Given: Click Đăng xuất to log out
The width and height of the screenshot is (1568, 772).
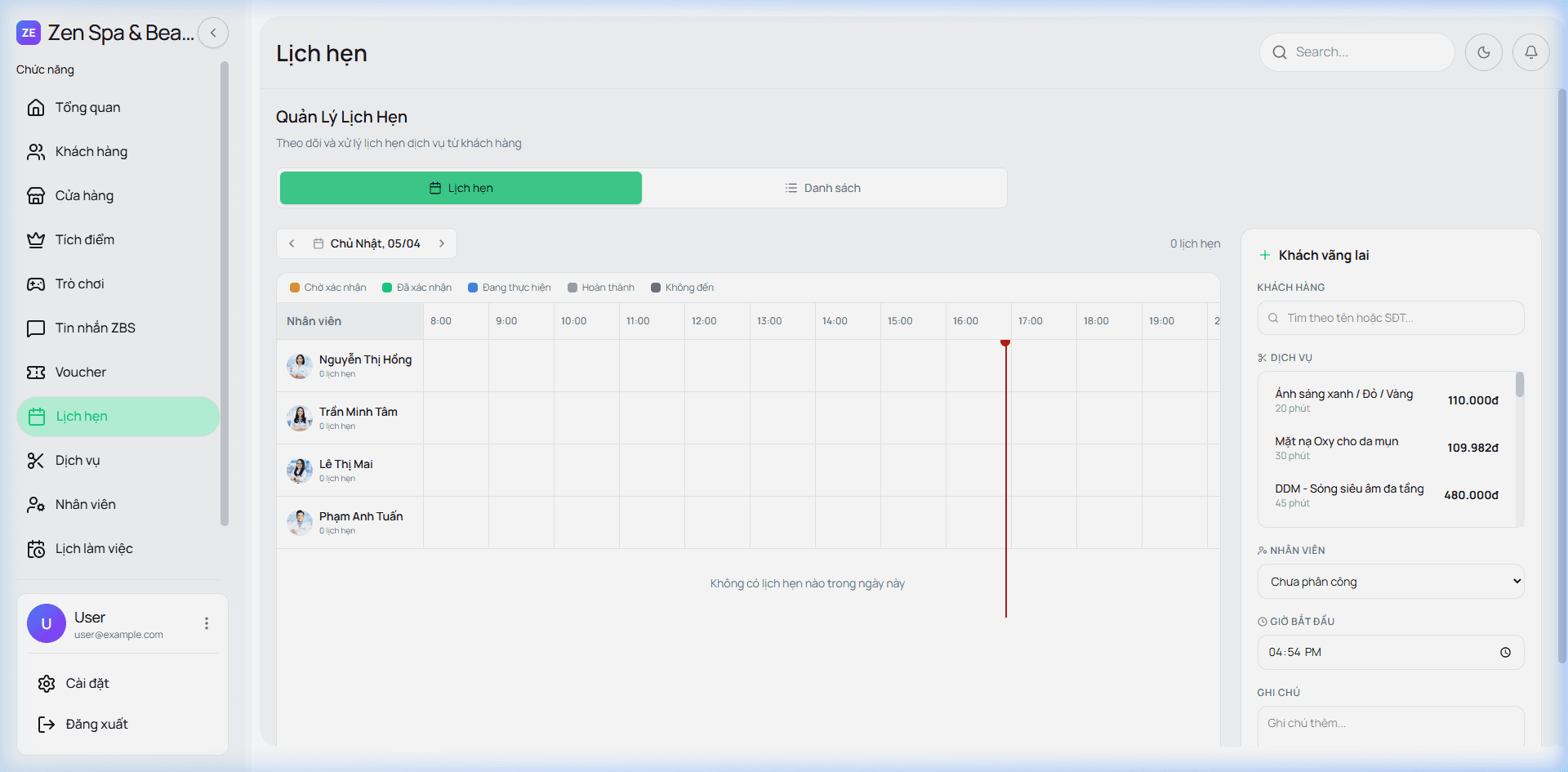Looking at the screenshot, I should coord(96,725).
